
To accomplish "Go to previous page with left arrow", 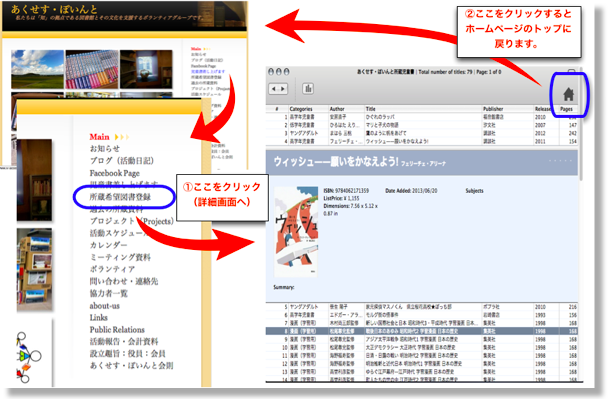I will point(273,89).
